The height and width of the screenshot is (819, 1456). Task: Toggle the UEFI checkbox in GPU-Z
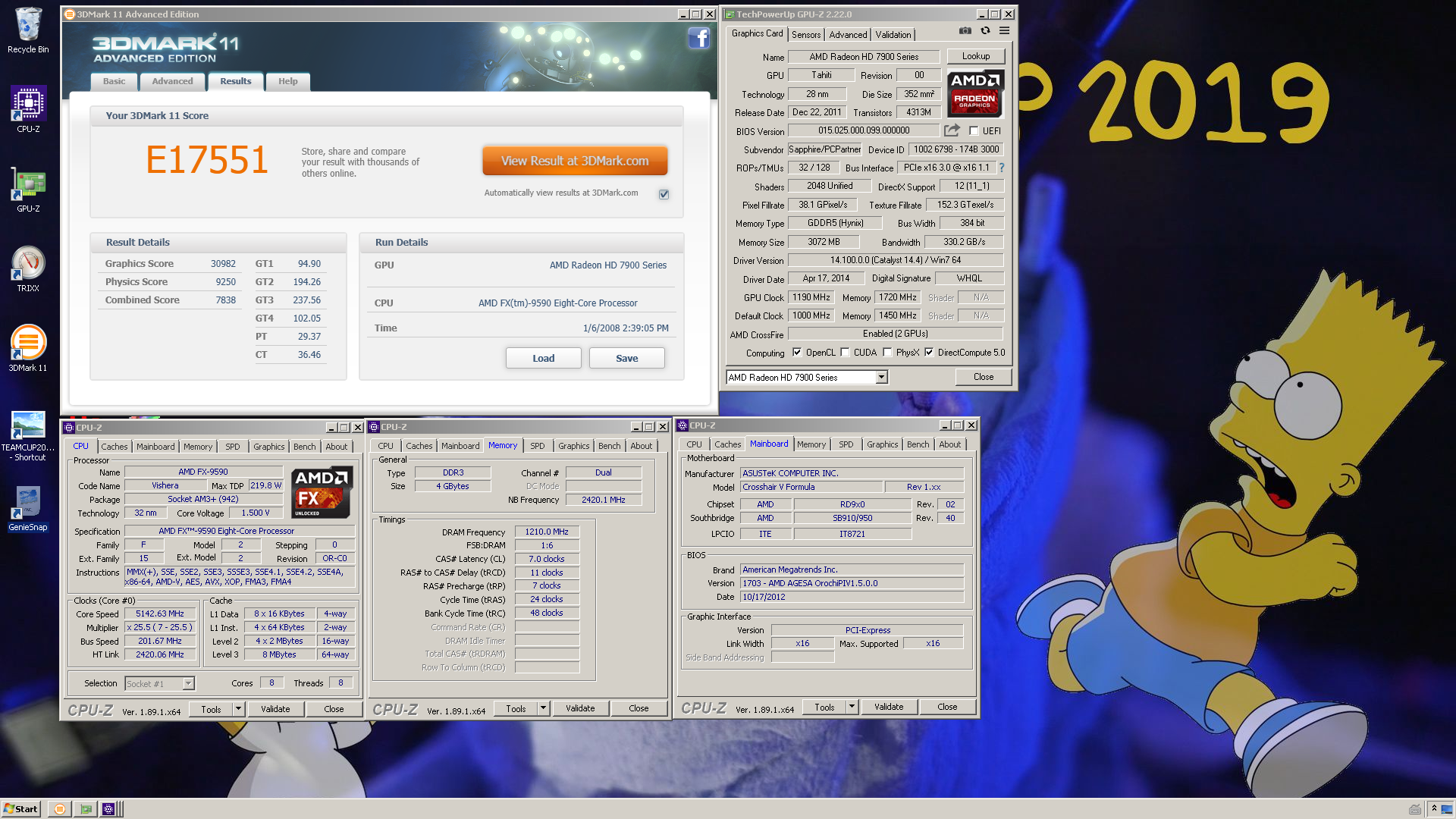click(x=974, y=130)
